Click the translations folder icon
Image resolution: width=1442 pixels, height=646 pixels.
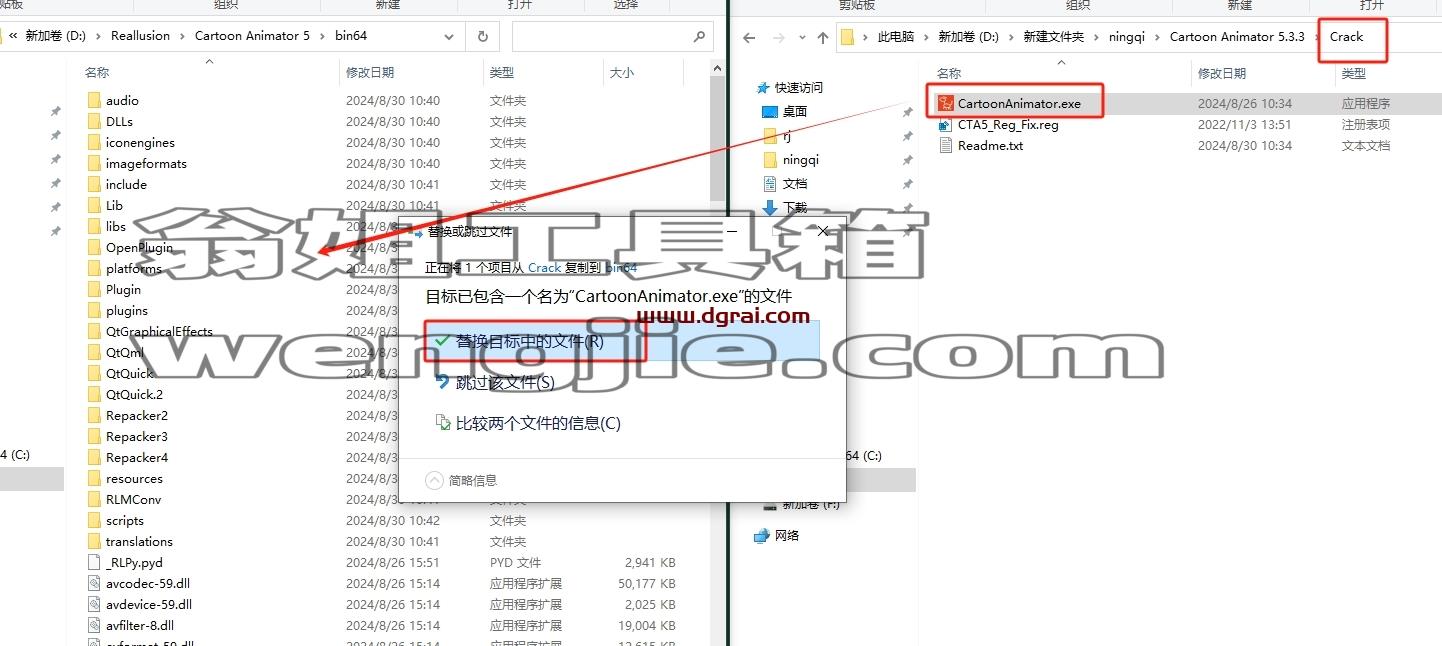pos(95,541)
